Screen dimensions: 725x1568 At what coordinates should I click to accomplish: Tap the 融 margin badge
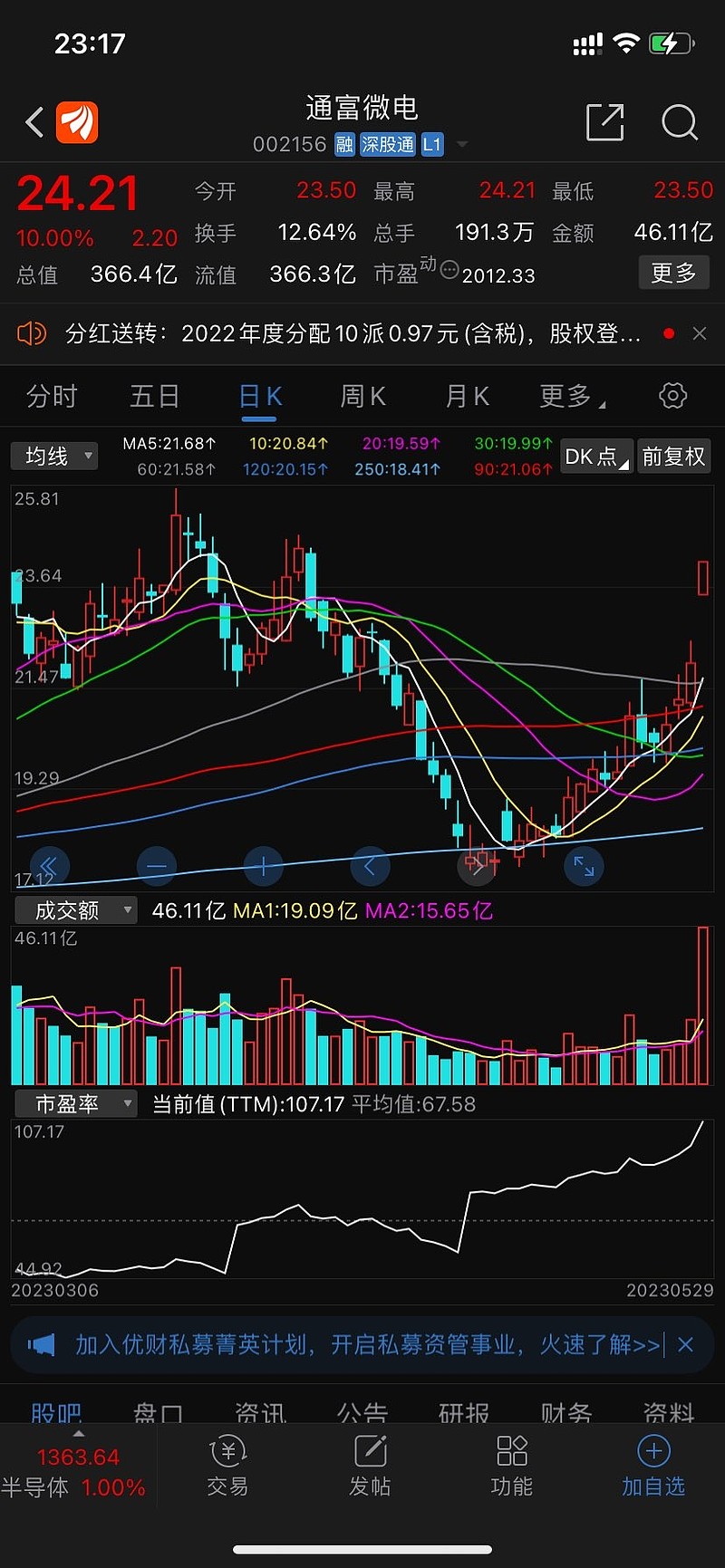[344, 144]
